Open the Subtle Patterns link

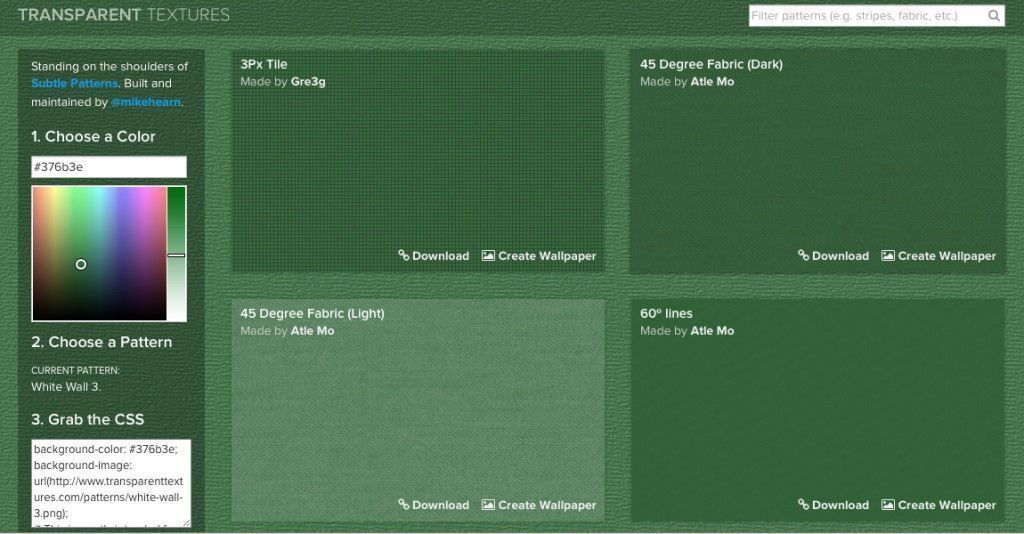tap(74, 83)
